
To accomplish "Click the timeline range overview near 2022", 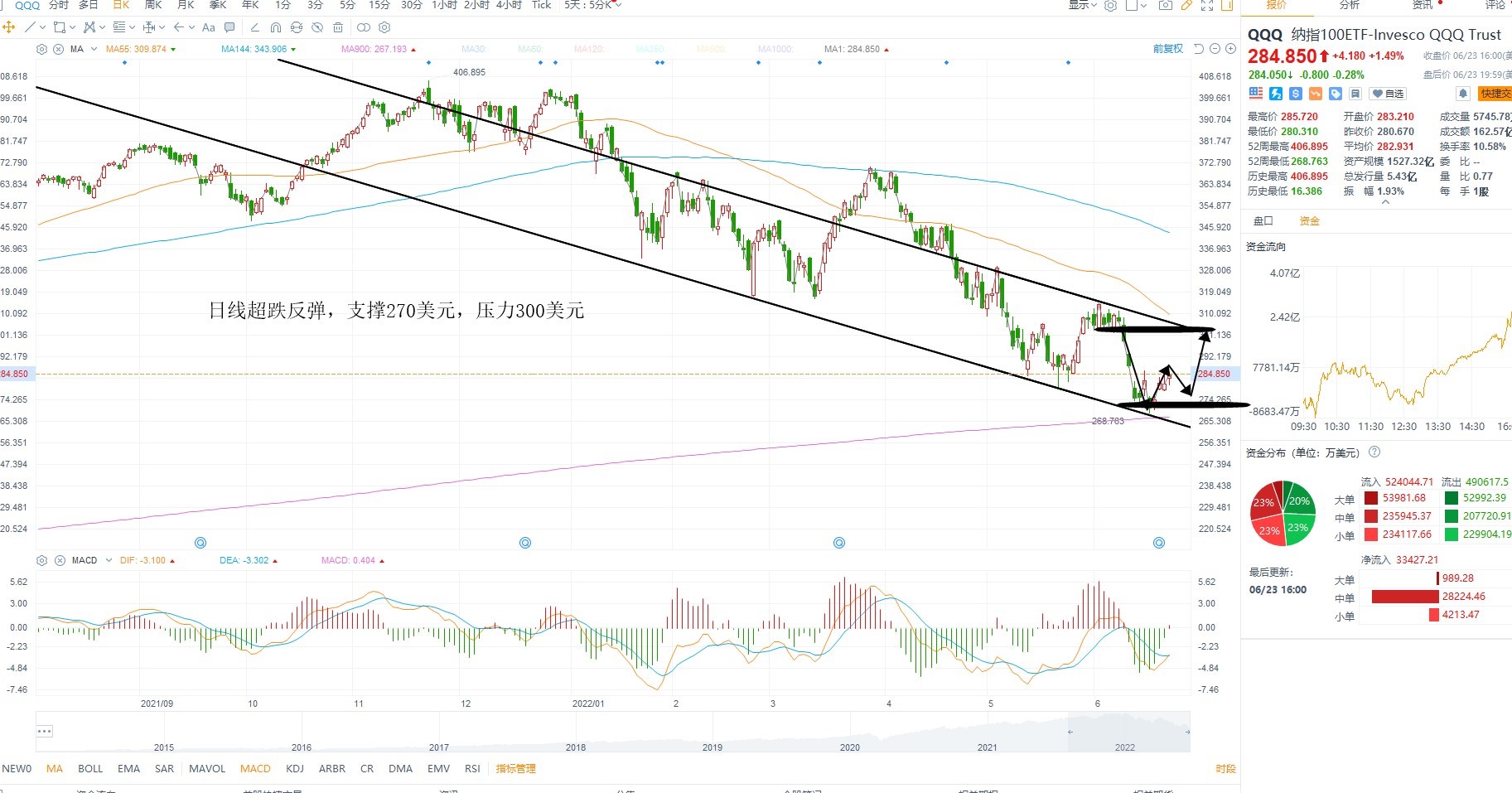I will pyautogui.click(x=1128, y=733).
